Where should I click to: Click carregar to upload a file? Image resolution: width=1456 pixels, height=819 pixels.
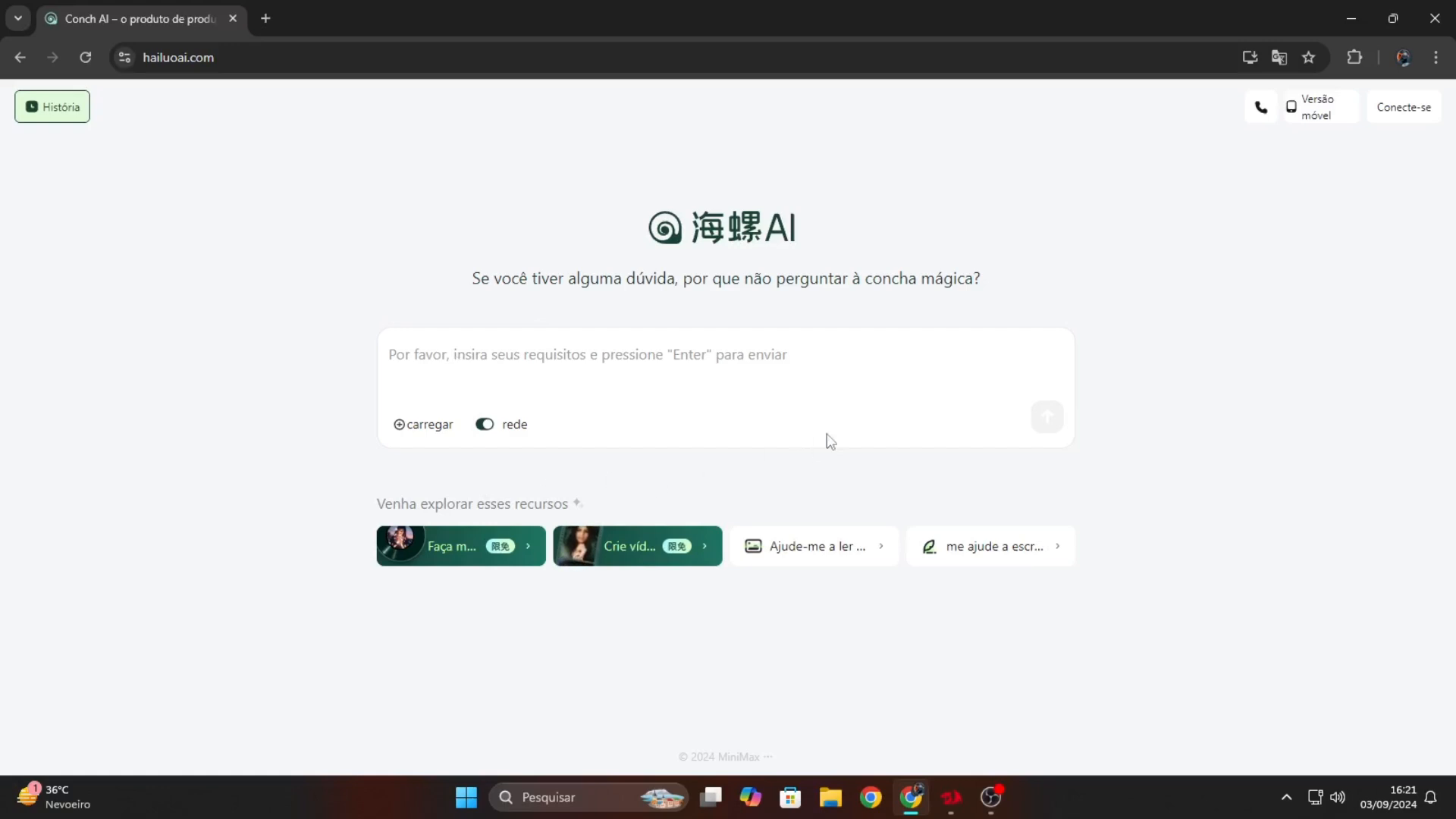(423, 425)
